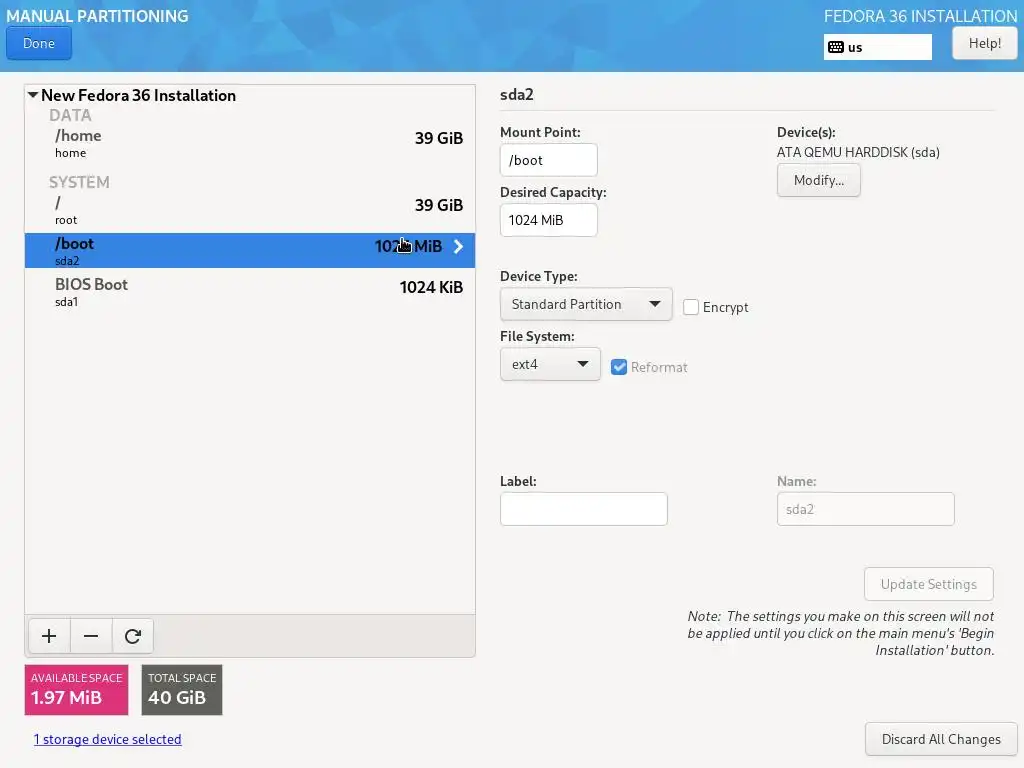Click 39 GiB size of /home
This screenshot has width=1024, height=768.
[439, 138]
